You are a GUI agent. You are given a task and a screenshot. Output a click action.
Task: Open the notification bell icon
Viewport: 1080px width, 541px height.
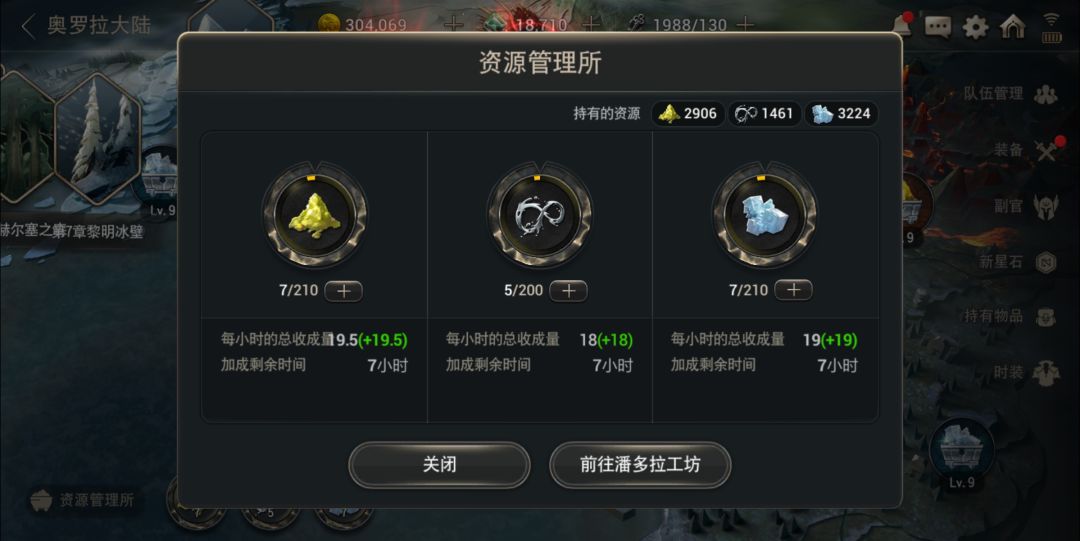click(x=902, y=25)
